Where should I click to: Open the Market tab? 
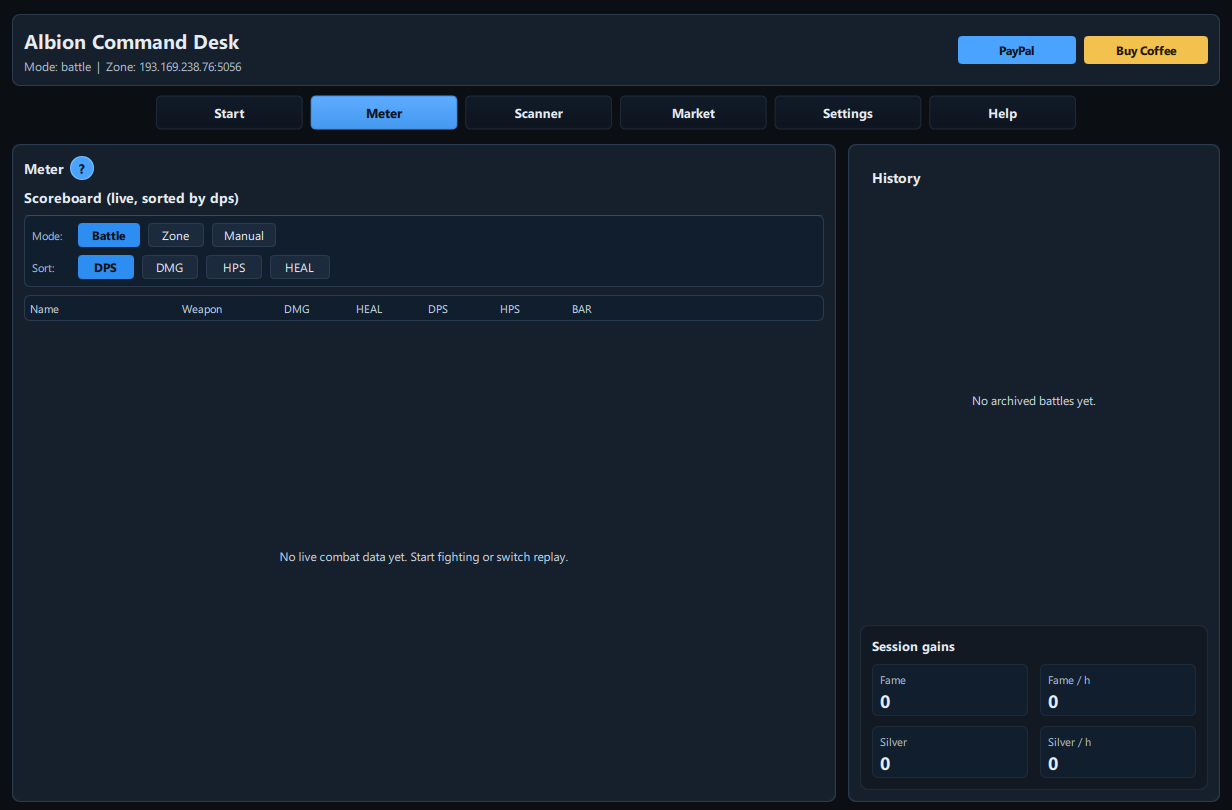[x=692, y=112]
